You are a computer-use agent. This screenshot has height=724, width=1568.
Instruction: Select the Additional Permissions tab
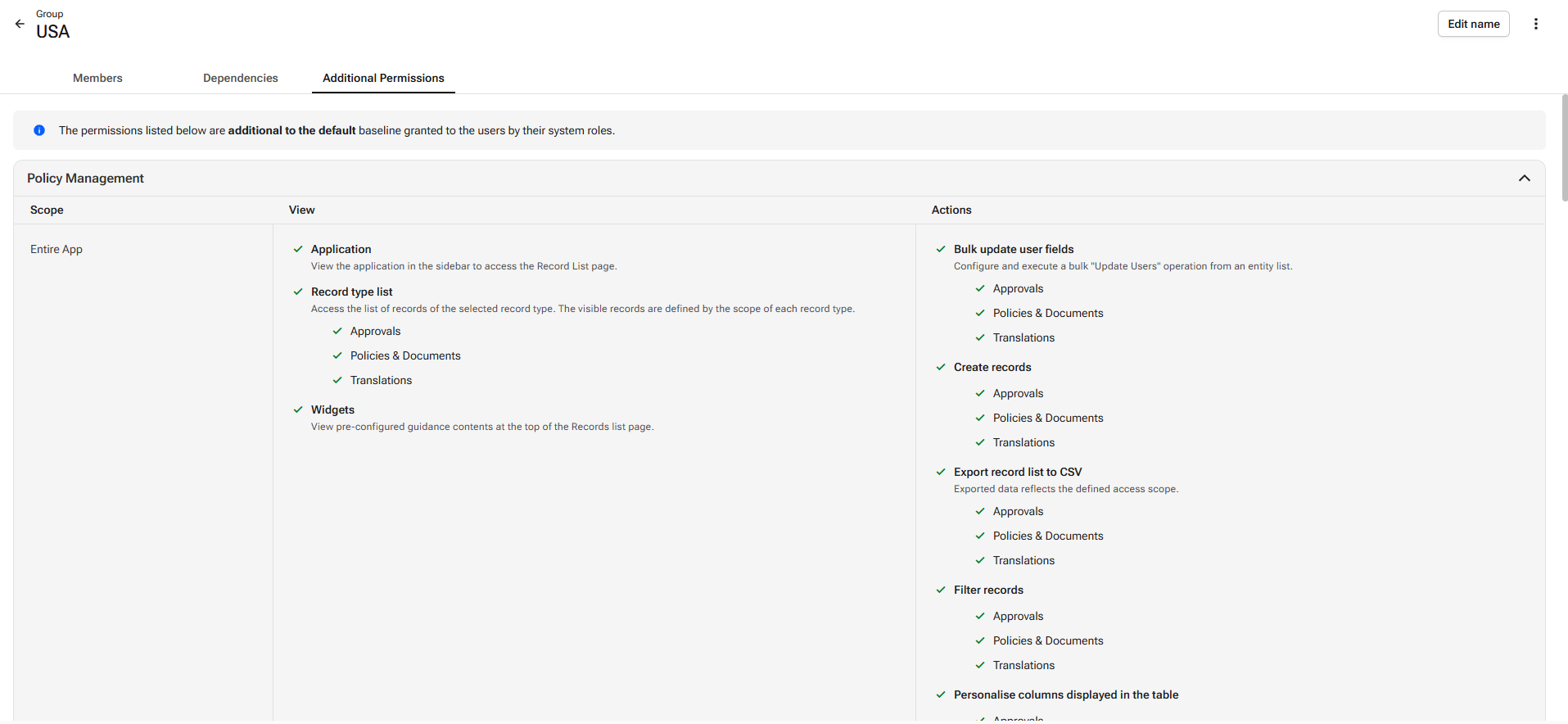(383, 78)
